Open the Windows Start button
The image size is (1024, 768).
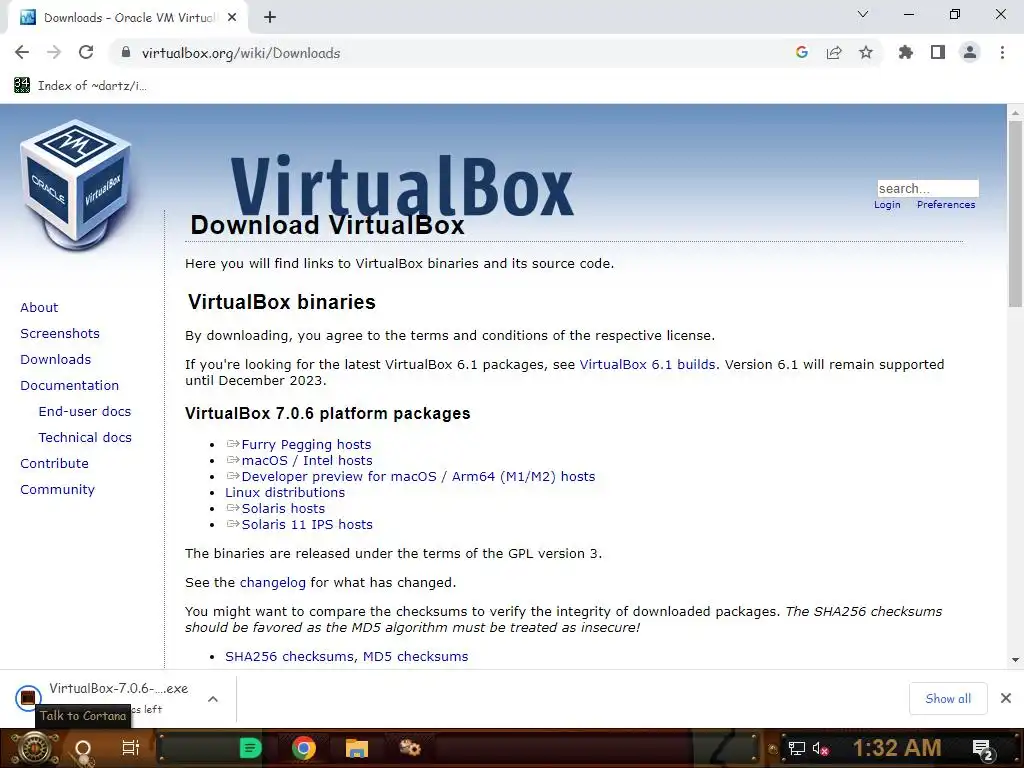34,749
